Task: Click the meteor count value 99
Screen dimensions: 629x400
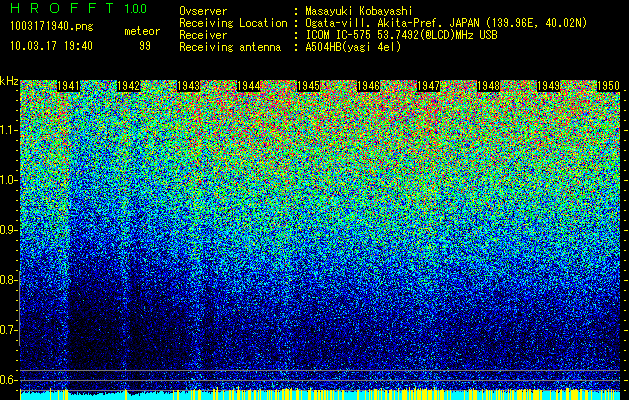Action: (x=145, y=46)
